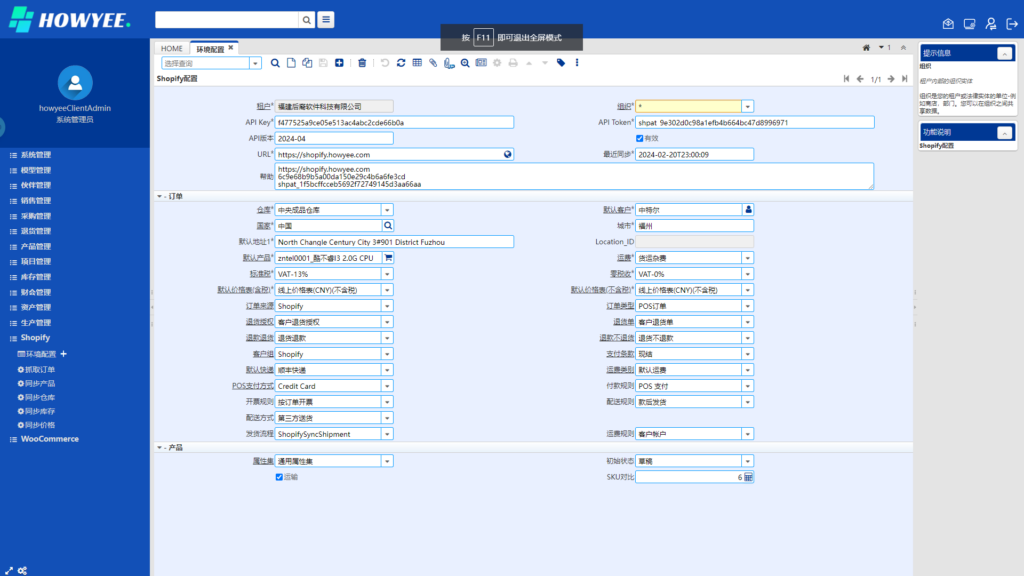Expand the WooCommerce menu
This screenshot has width=1024, height=576.
pos(49,439)
